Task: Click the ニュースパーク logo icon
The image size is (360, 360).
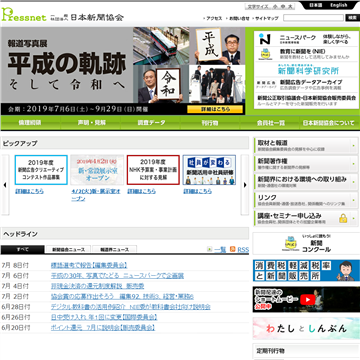Action: 265,39
